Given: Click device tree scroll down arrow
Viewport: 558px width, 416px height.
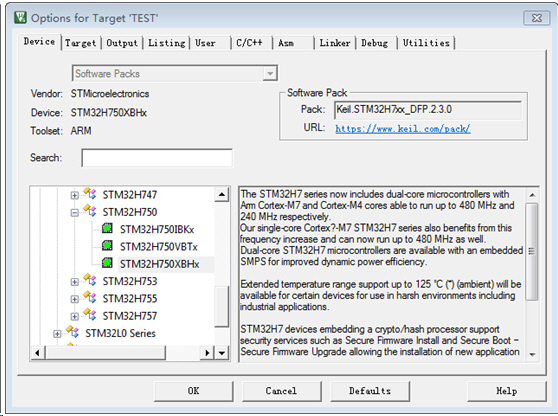Looking at the screenshot, I should click(x=222, y=353).
